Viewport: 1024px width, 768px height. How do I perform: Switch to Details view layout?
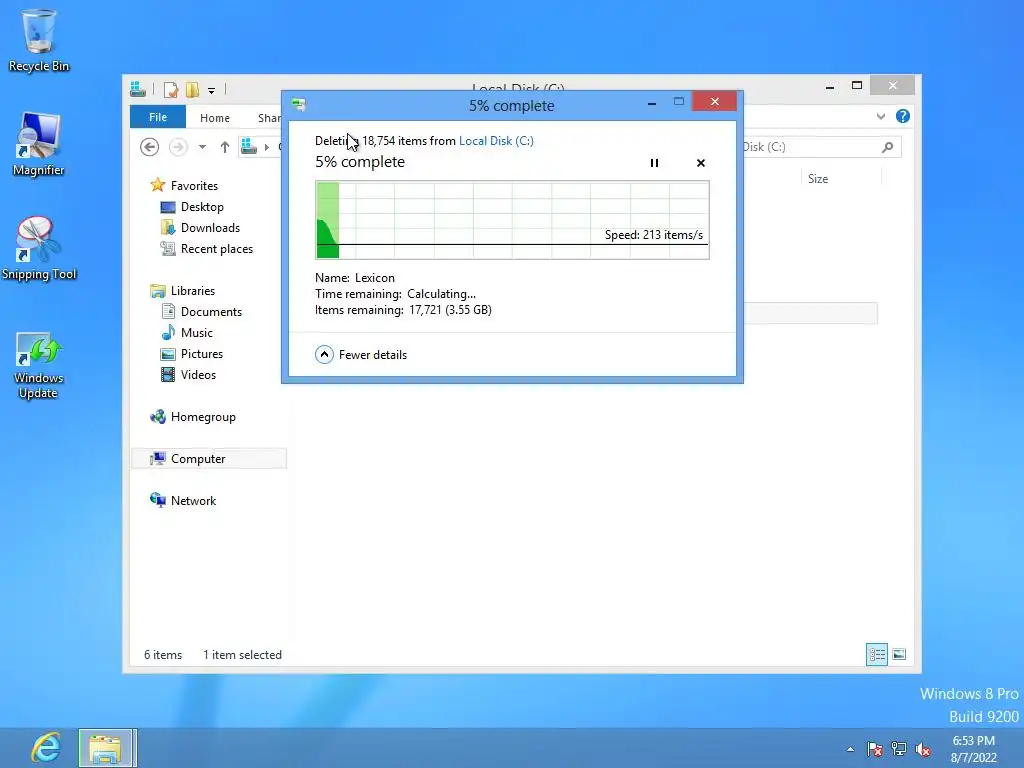pyautogui.click(x=876, y=654)
